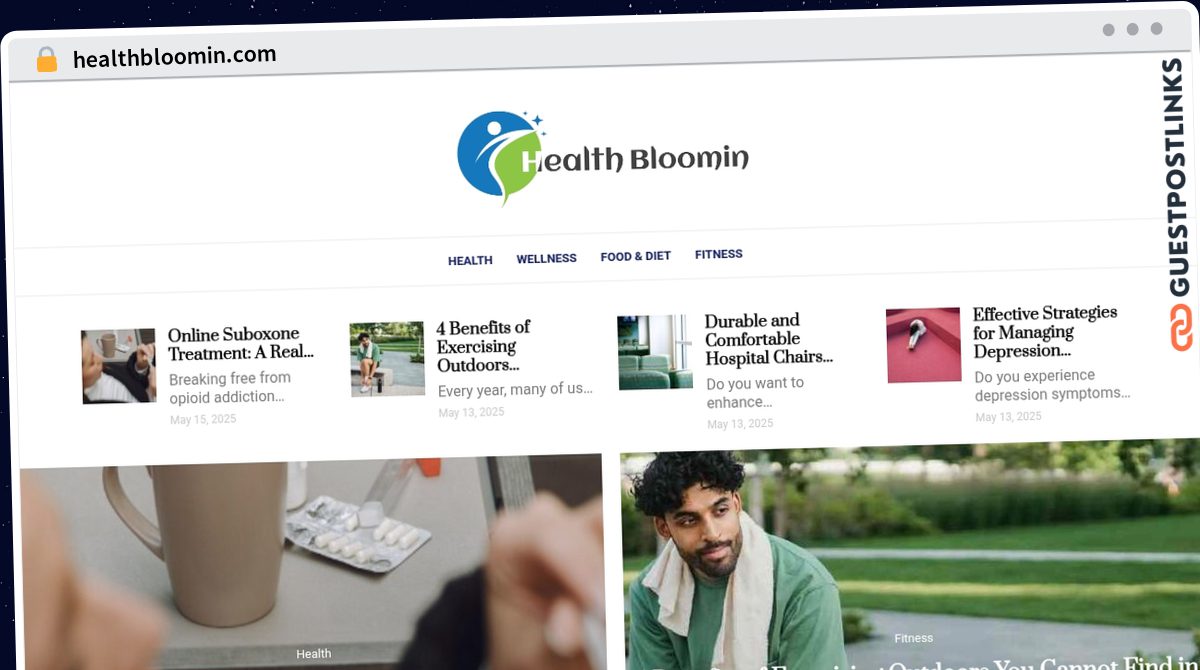Read the Online Suboxone Treatment headline
Image resolution: width=1200 pixels, height=670 pixels.
coord(241,343)
